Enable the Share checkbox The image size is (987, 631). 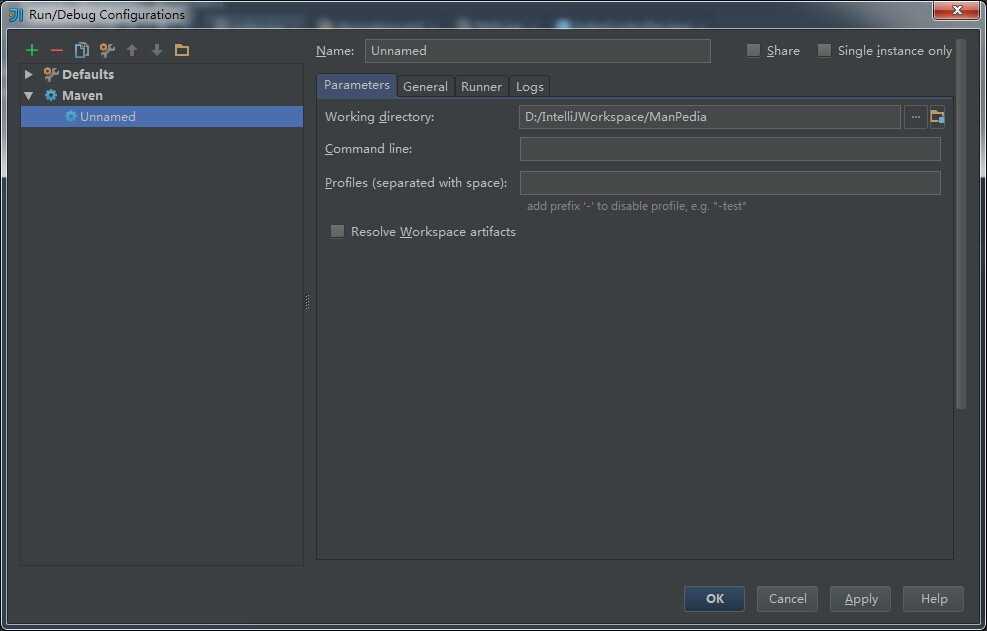pyautogui.click(x=753, y=50)
